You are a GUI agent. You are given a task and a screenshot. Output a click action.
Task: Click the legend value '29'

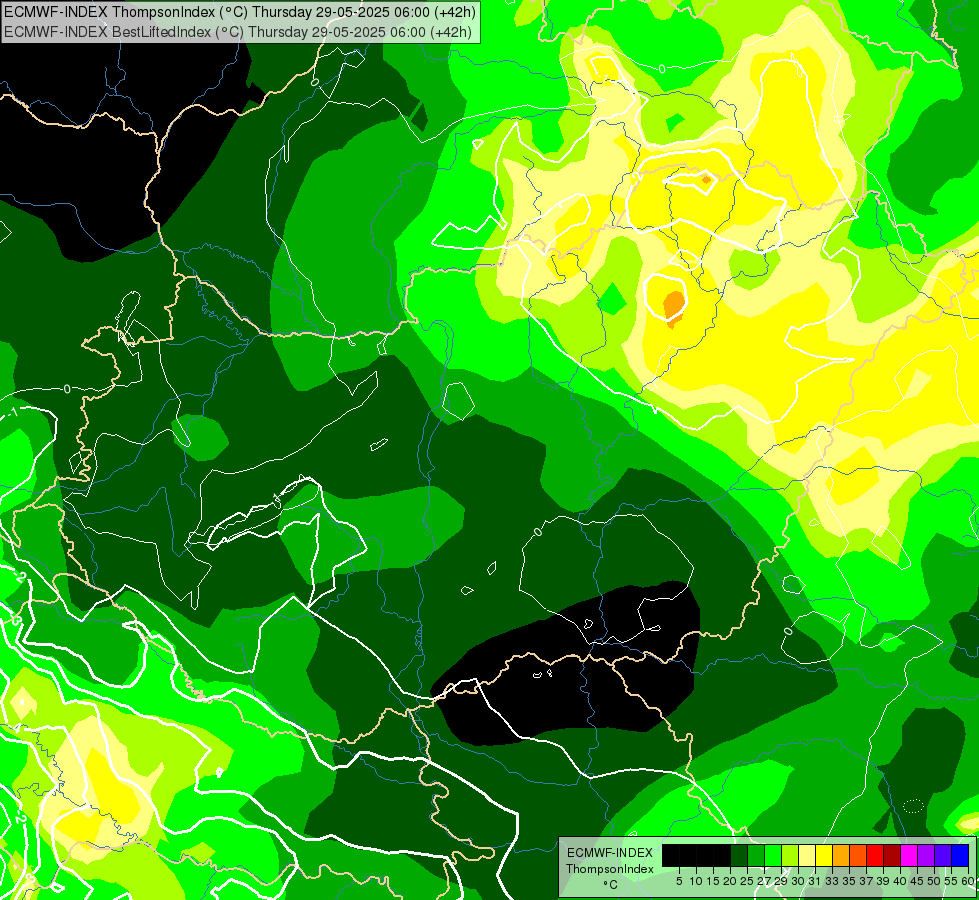click(781, 881)
